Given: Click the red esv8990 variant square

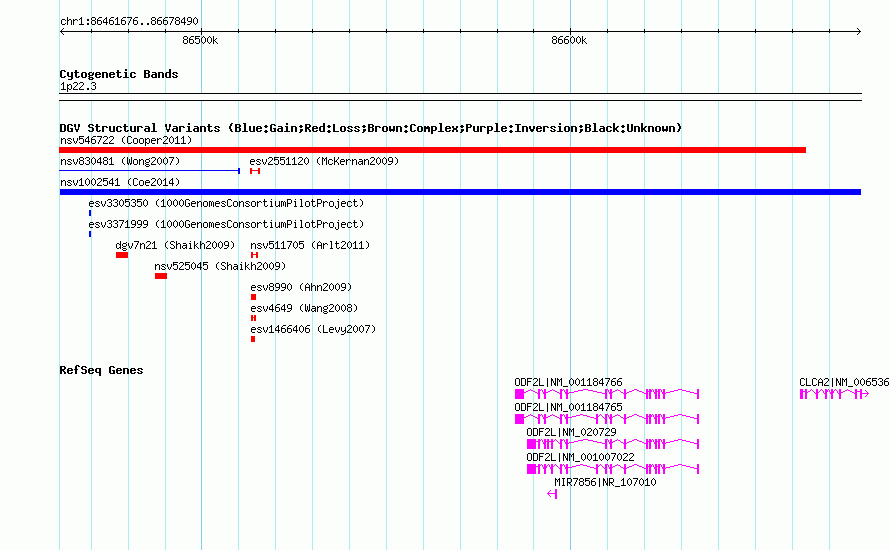Looking at the screenshot, I should [x=253, y=297].
